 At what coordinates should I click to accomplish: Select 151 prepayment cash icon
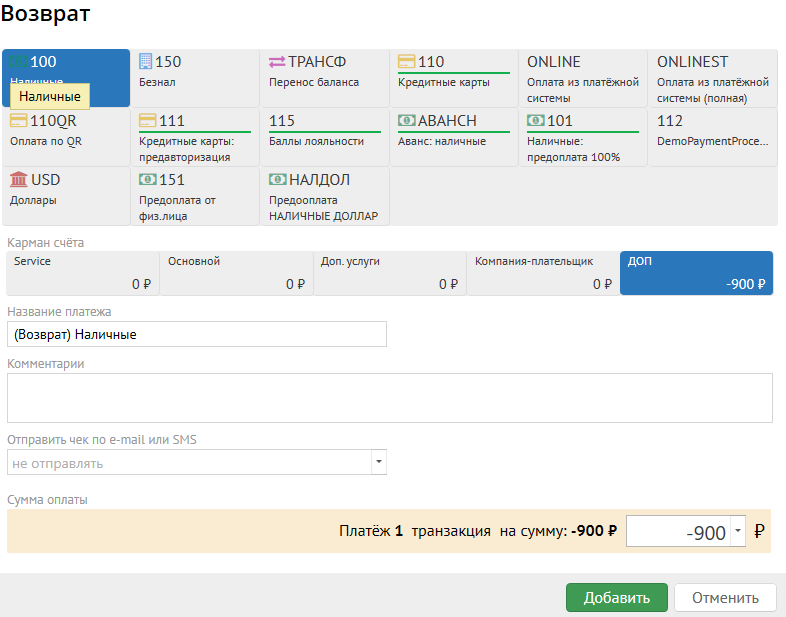(147, 180)
